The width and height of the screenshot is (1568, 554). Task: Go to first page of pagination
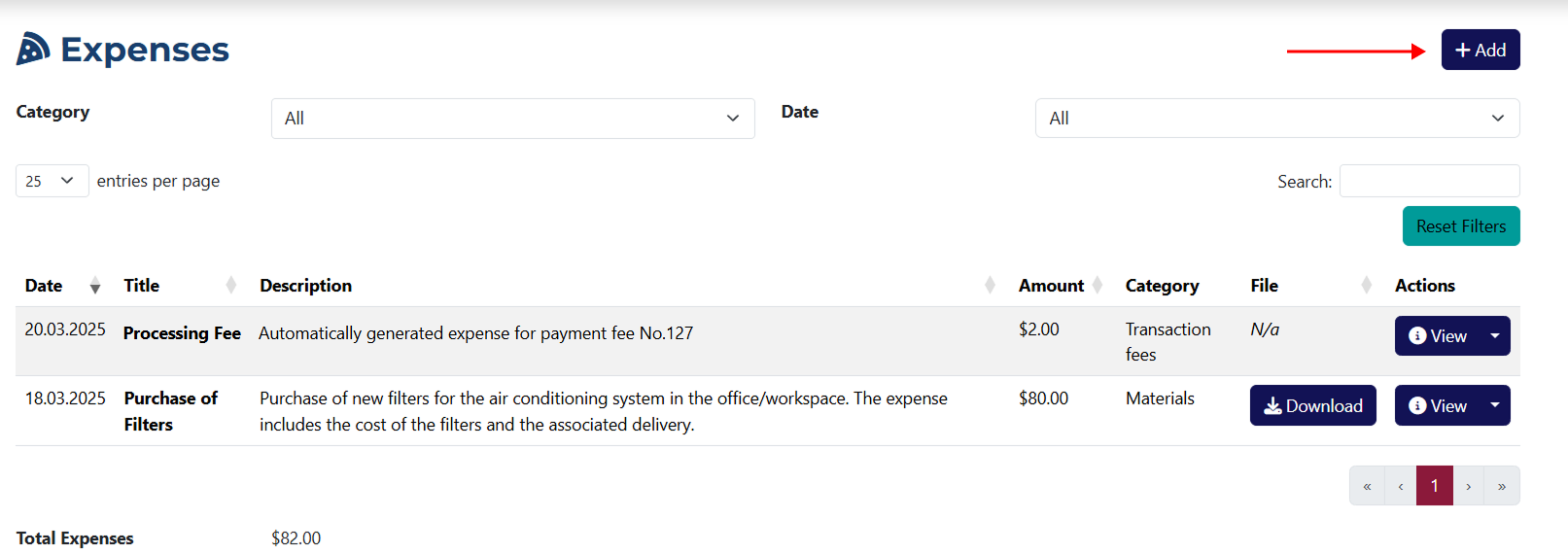(x=1367, y=486)
